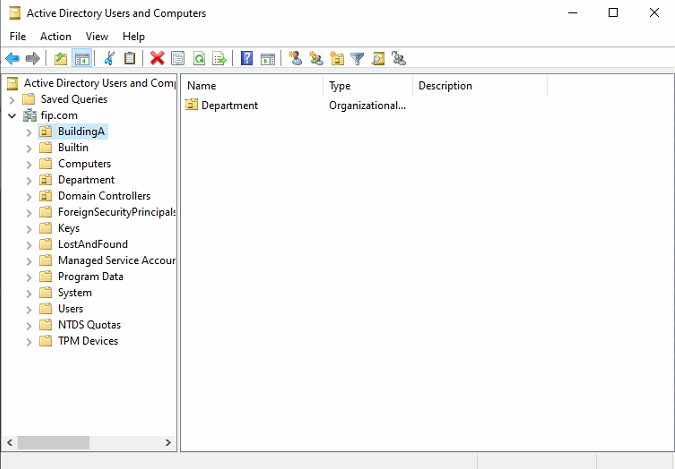The image size is (675, 469).
Task: Toggle Show/Hide Action Pane icon
Action: (x=268, y=58)
